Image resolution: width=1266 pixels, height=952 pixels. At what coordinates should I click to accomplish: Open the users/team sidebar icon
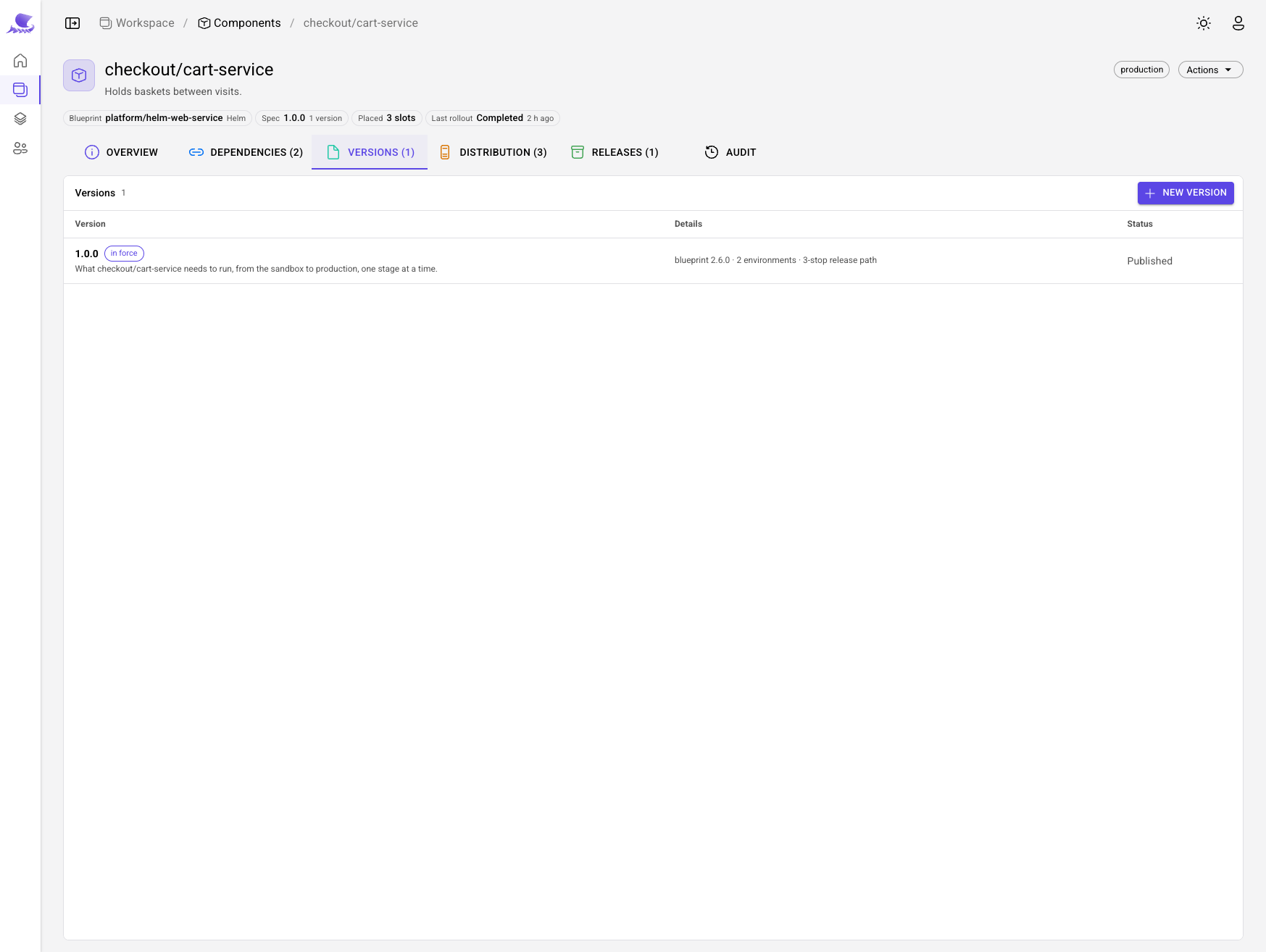pos(20,149)
